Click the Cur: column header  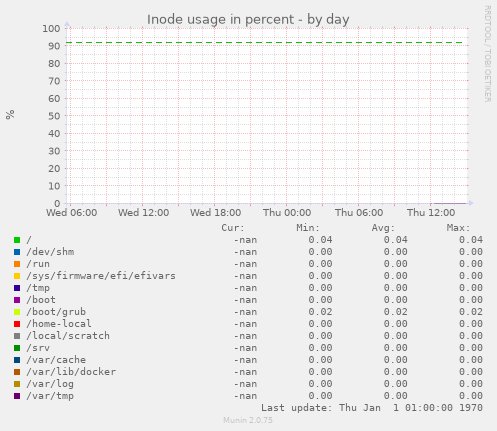(x=233, y=228)
